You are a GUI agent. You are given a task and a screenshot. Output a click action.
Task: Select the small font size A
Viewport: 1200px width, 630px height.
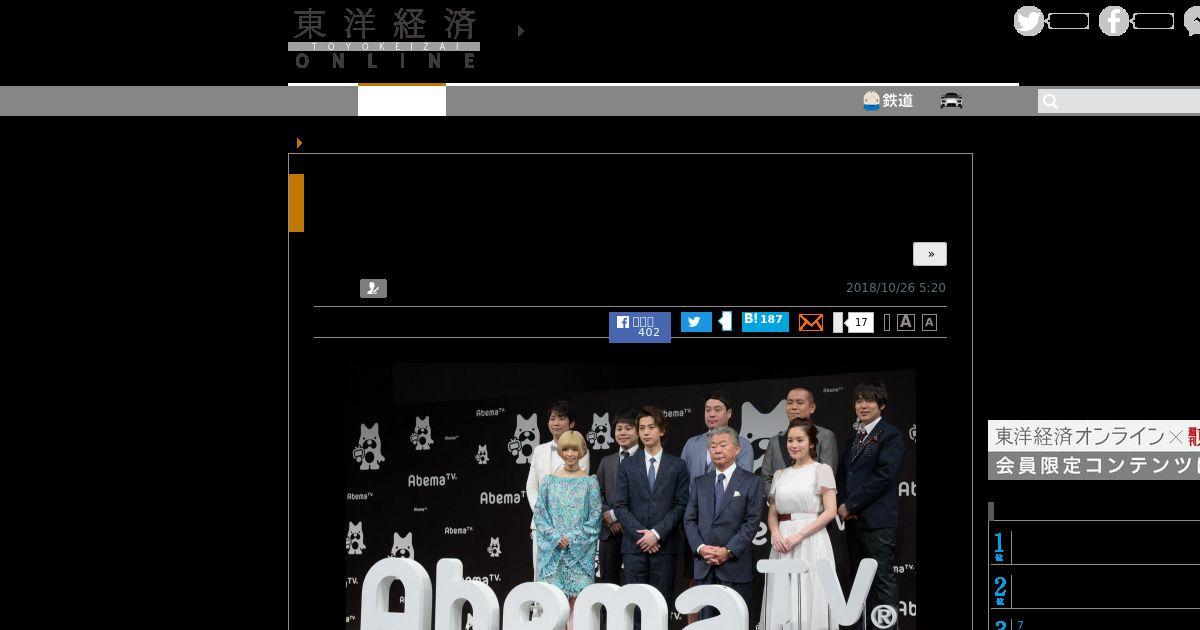coord(929,322)
